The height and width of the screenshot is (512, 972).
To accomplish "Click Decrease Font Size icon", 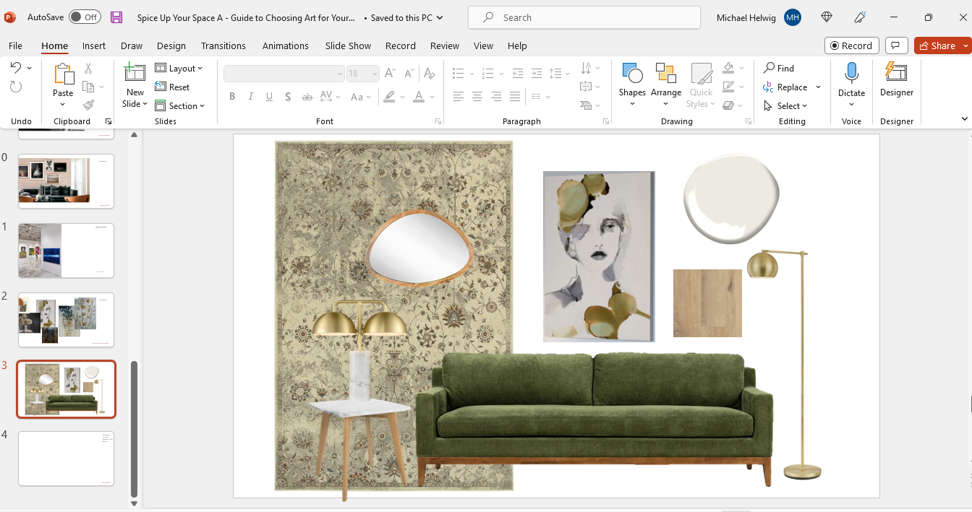I will [409, 74].
